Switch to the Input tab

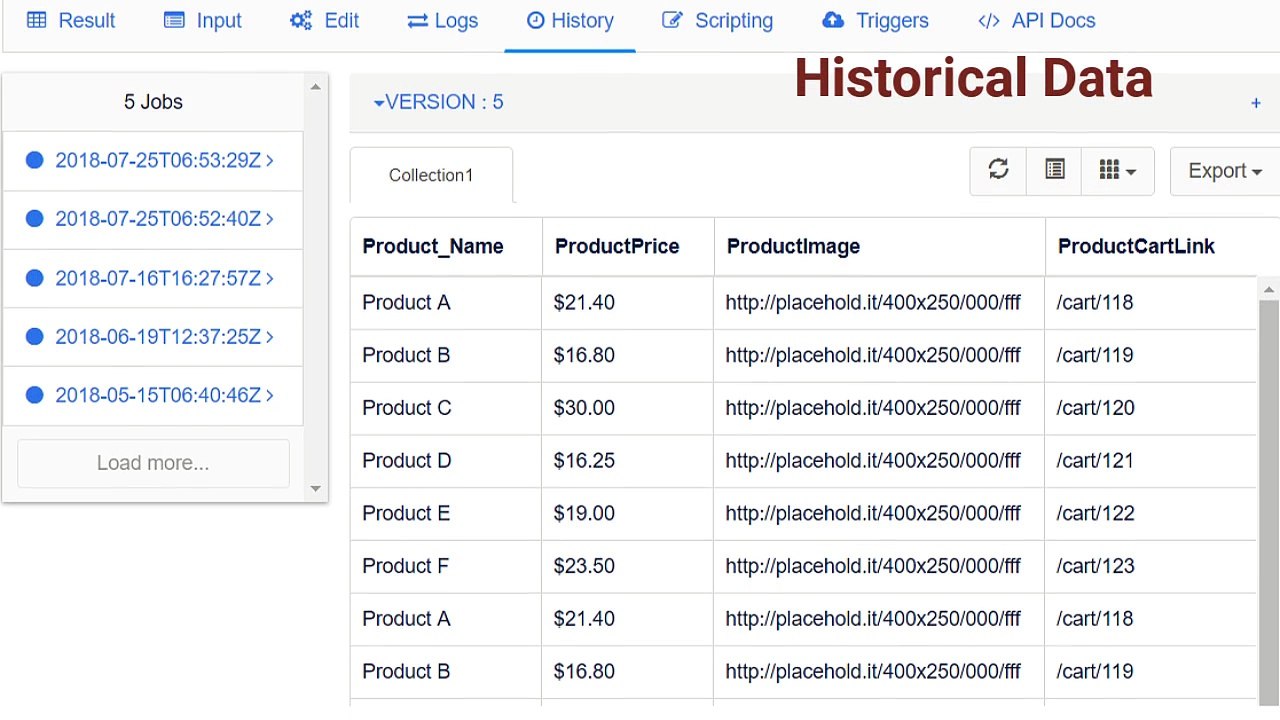point(203,21)
